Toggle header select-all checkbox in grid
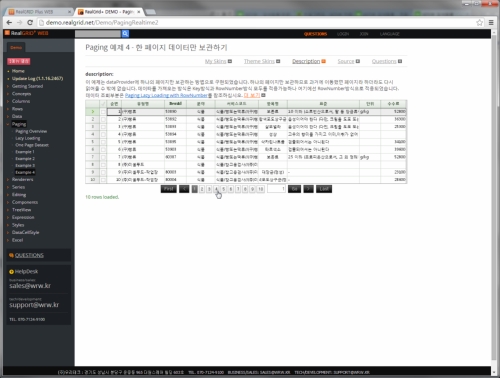This screenshot has height=378, width=500. (103, 104)
